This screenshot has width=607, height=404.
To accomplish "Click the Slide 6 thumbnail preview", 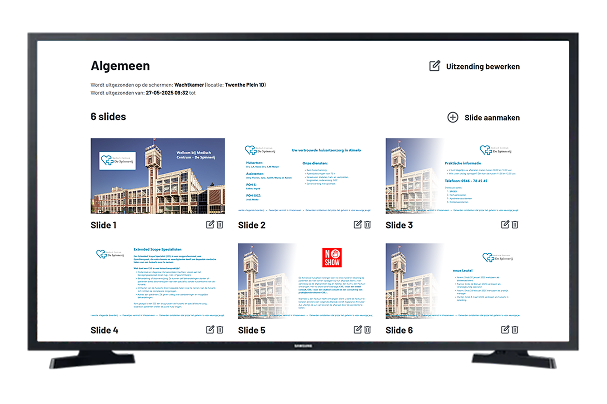I will pyautogui.click(x=452, y=280).
